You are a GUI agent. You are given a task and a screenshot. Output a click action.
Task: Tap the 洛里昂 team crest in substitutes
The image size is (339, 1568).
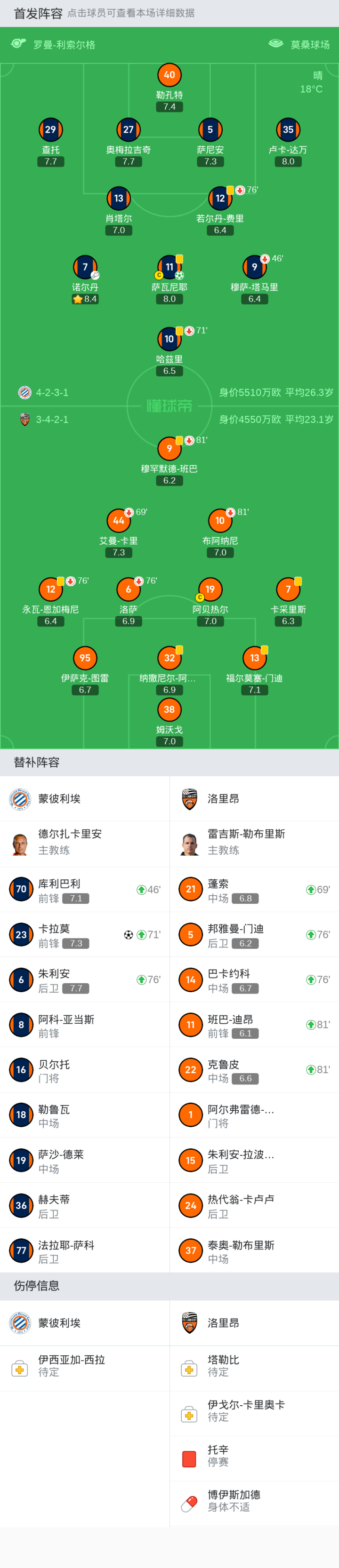click(190, 799)
